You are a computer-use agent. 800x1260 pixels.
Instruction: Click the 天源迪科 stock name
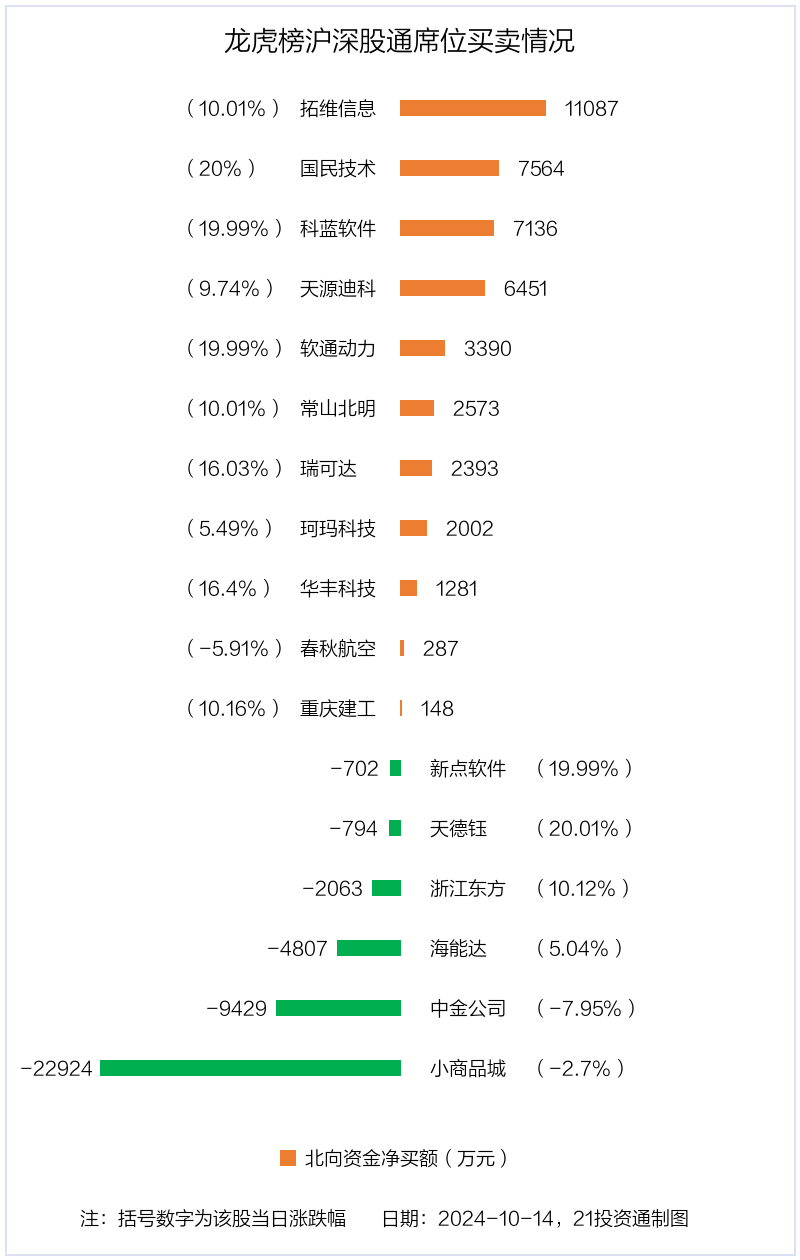point(338,288)
